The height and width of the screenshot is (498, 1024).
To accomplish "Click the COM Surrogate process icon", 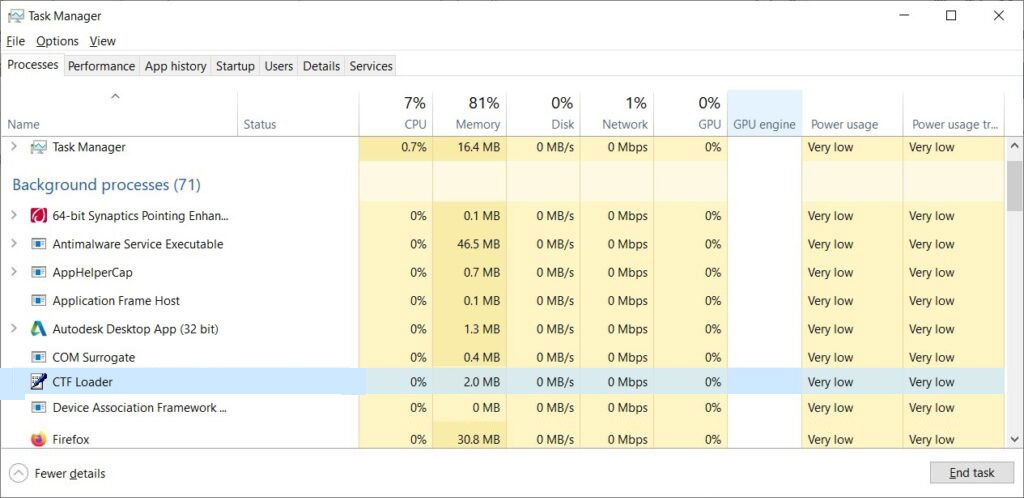I will tap(39, 358).
